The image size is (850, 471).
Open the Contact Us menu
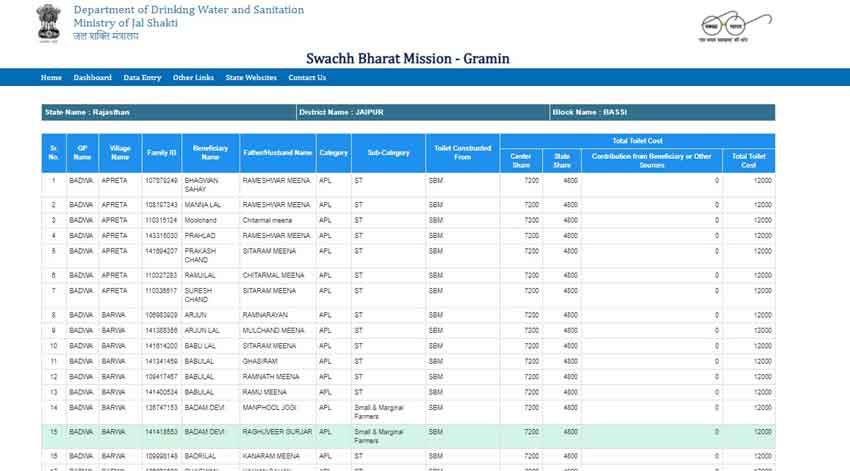tap(307, 78)
